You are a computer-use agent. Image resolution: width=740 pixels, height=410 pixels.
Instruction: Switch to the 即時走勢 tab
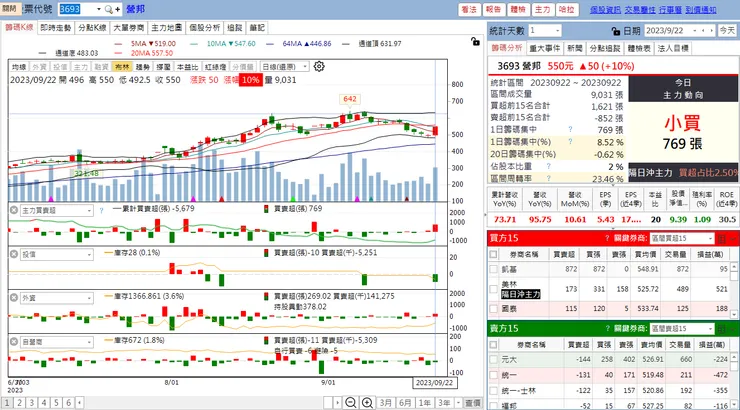click(55, 28)
